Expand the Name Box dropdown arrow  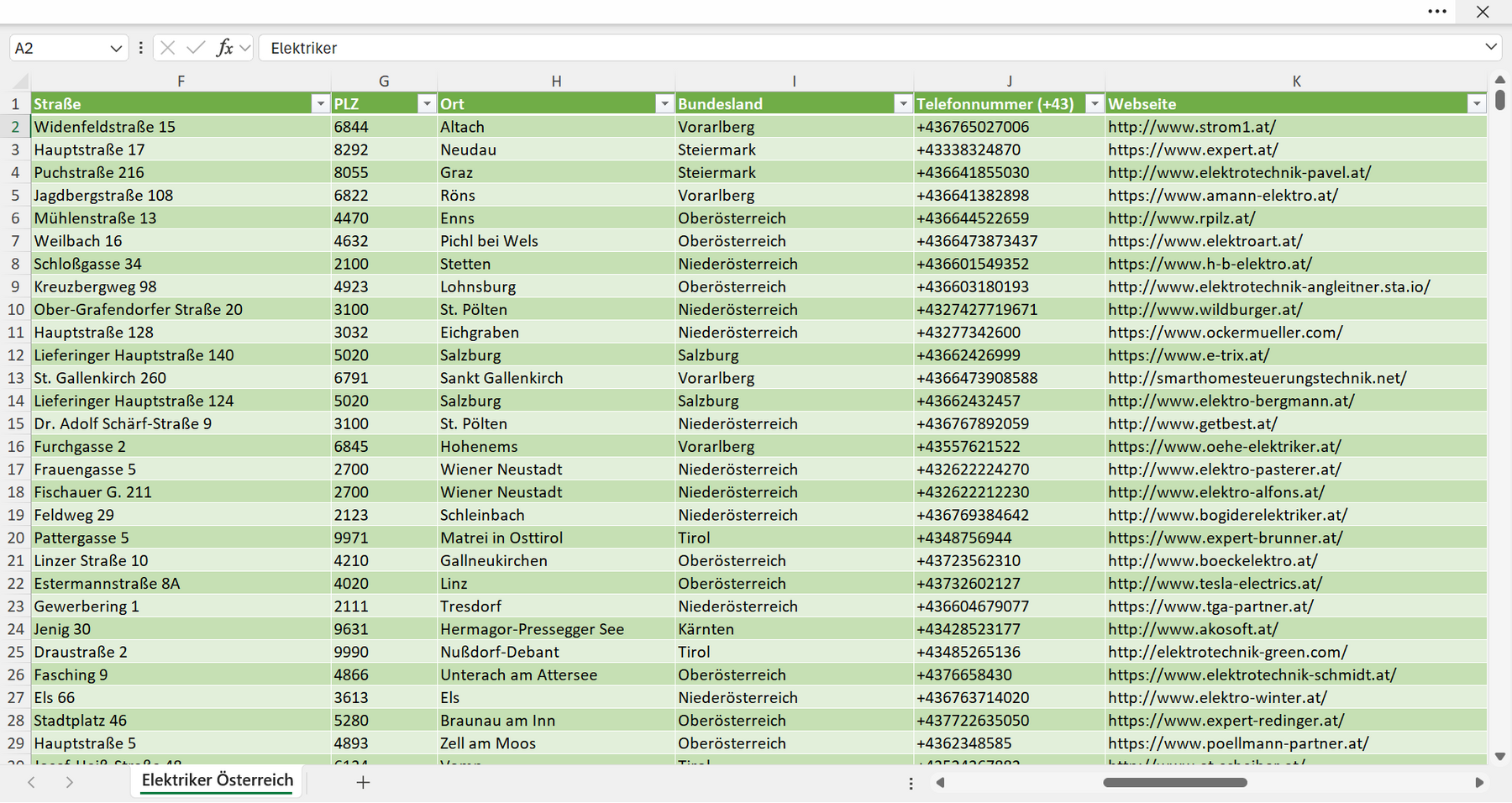tap(116, 48)
